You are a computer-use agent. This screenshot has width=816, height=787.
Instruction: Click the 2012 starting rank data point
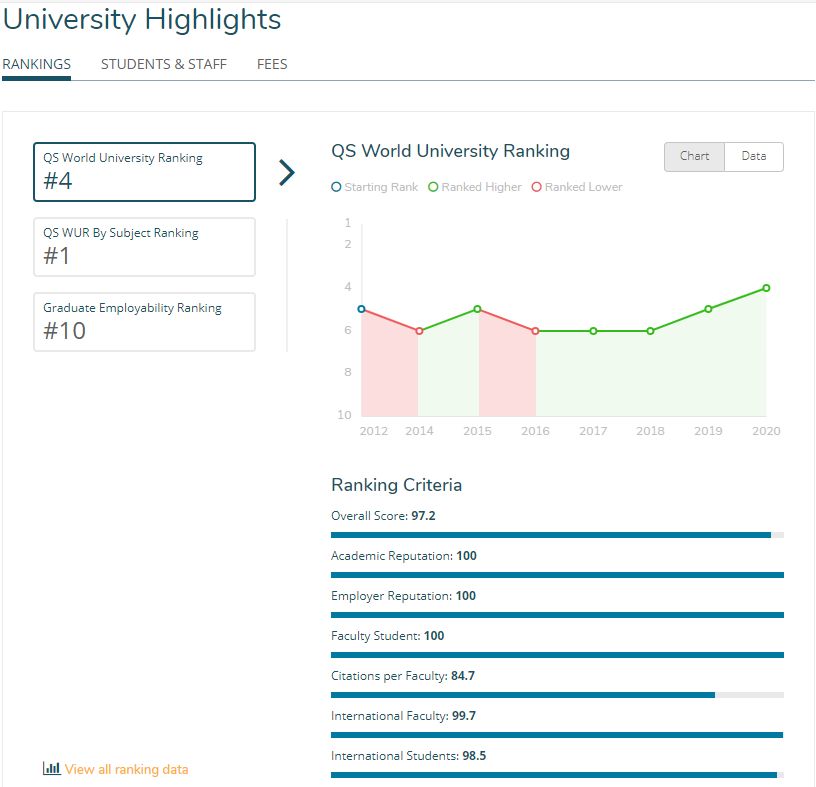tap(361, 309)
